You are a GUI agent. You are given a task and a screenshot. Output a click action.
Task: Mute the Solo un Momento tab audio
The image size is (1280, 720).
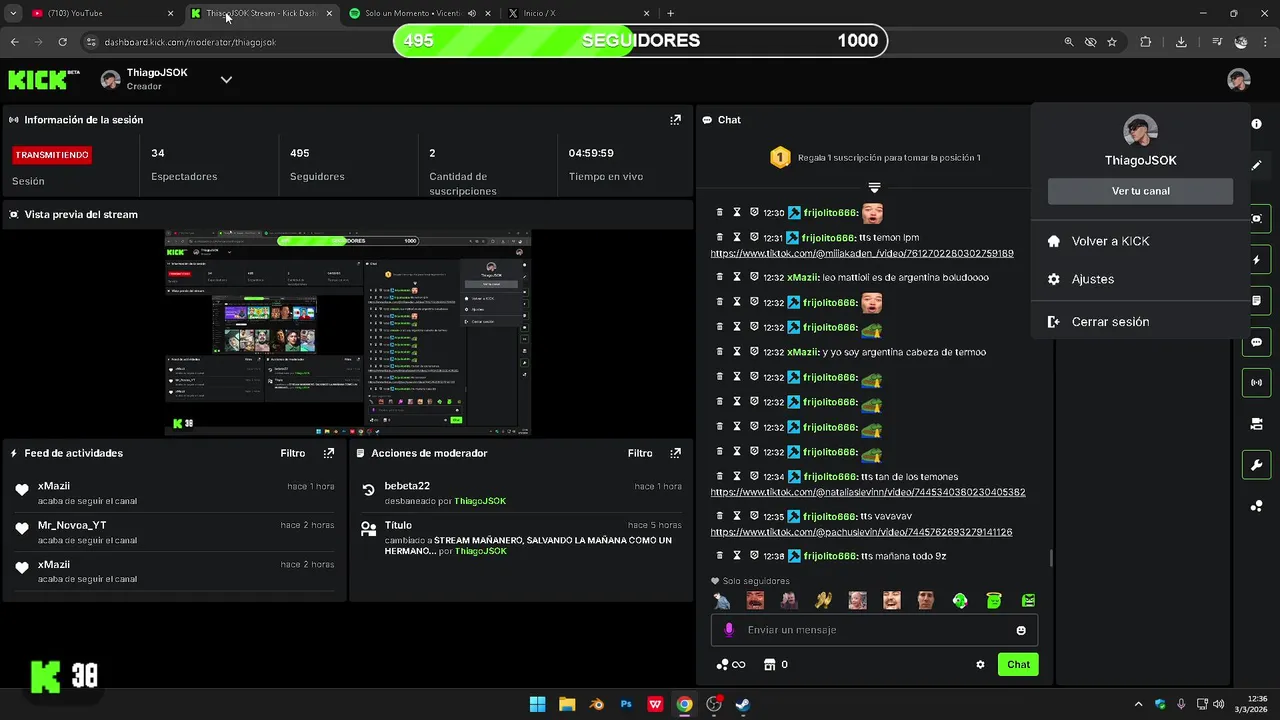472,14
